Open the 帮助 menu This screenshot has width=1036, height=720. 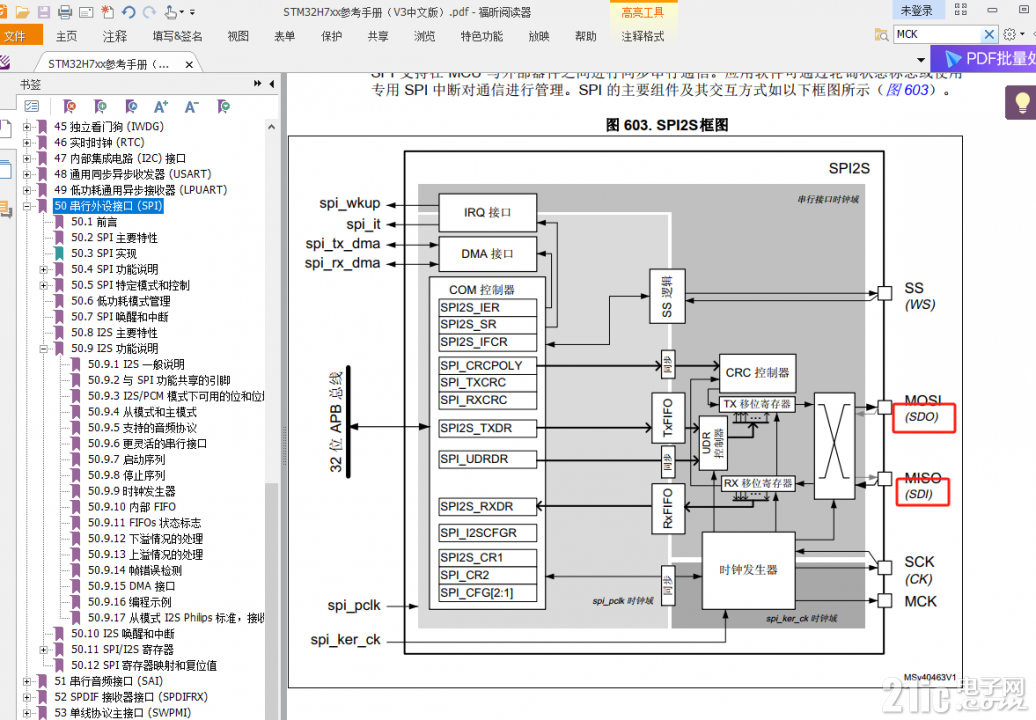click(x=585, y=36)
